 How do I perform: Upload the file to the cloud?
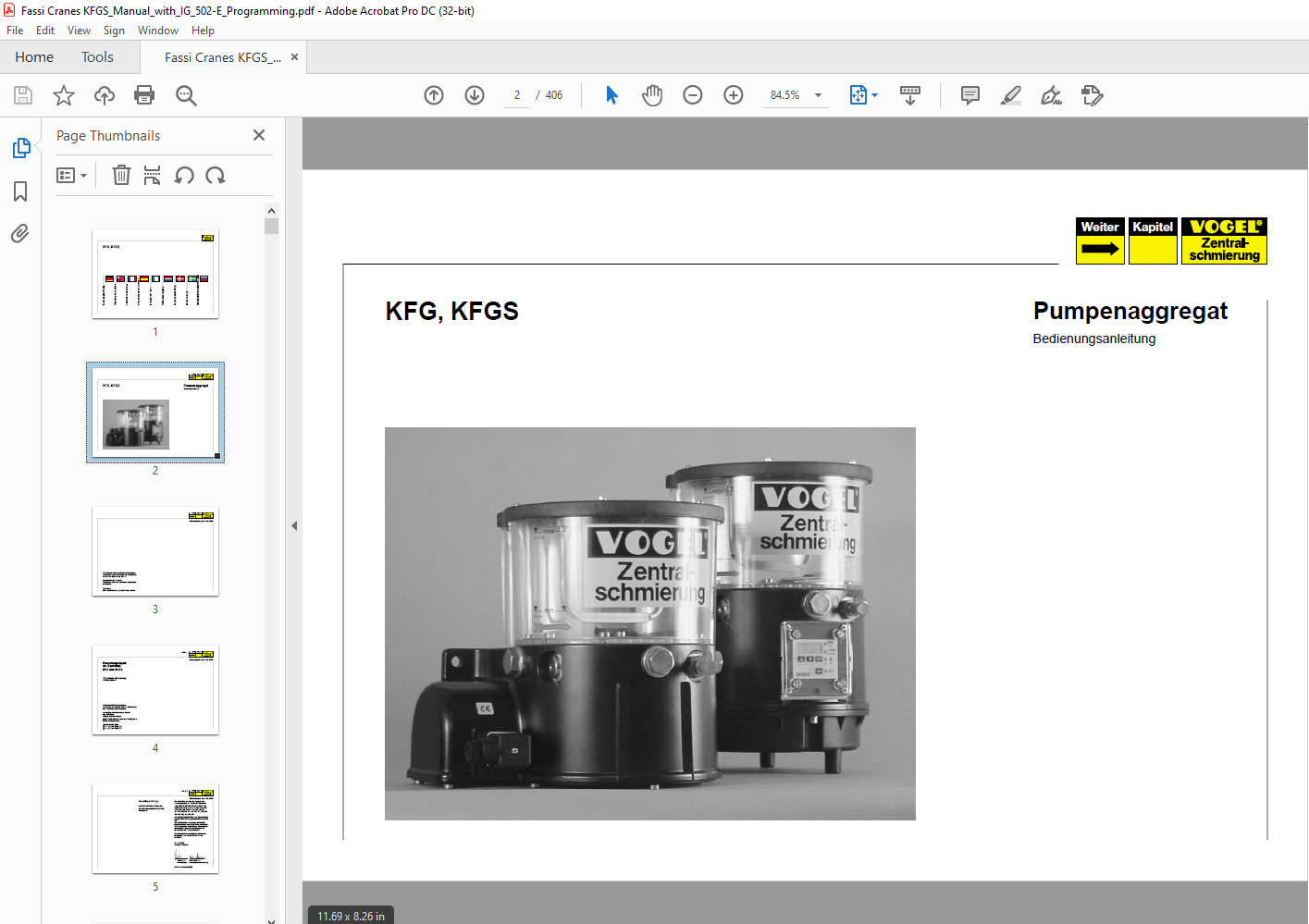pos(105,95)
